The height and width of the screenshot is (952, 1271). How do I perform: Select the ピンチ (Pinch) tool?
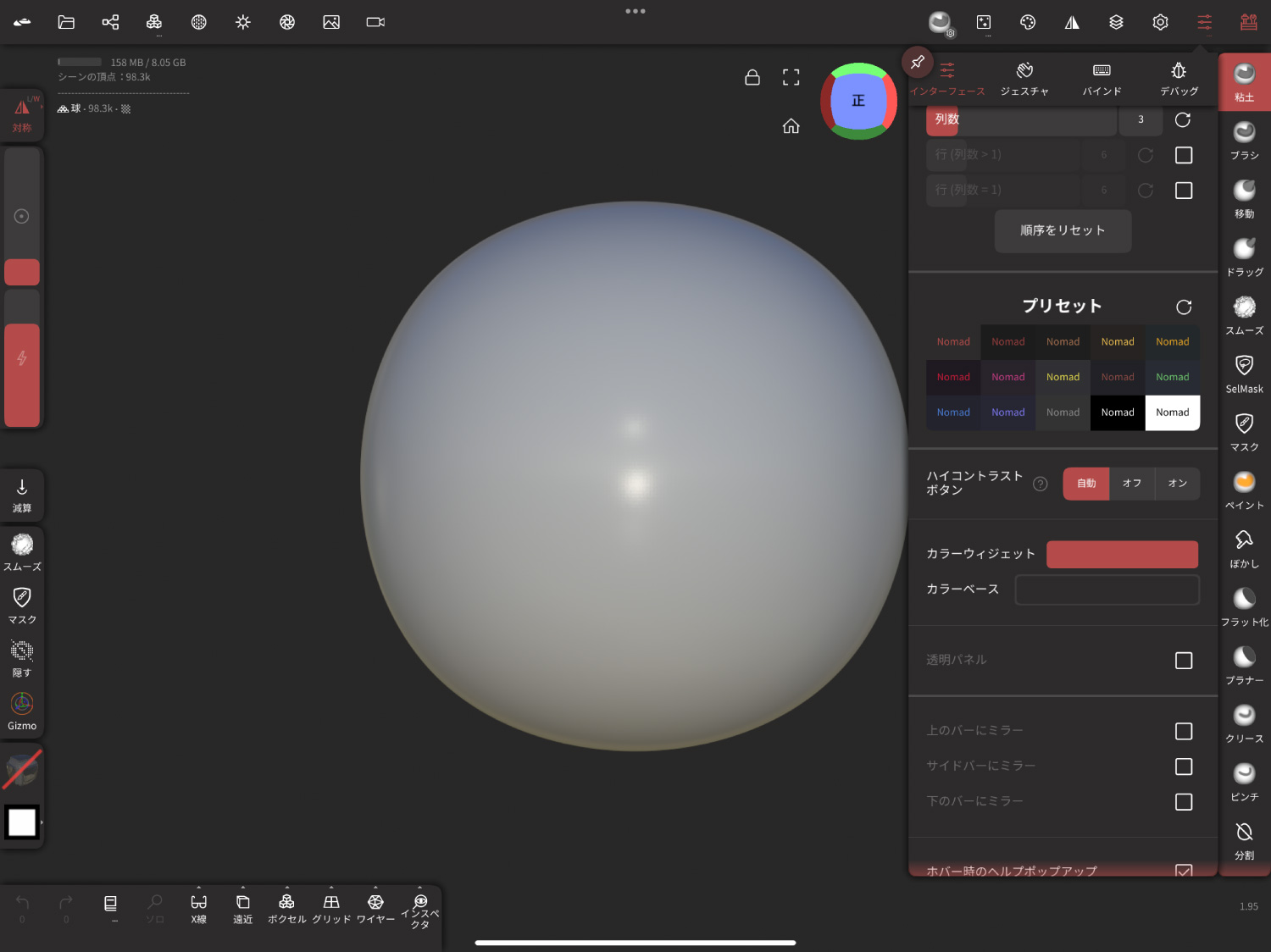click(x=1244, y=781)
